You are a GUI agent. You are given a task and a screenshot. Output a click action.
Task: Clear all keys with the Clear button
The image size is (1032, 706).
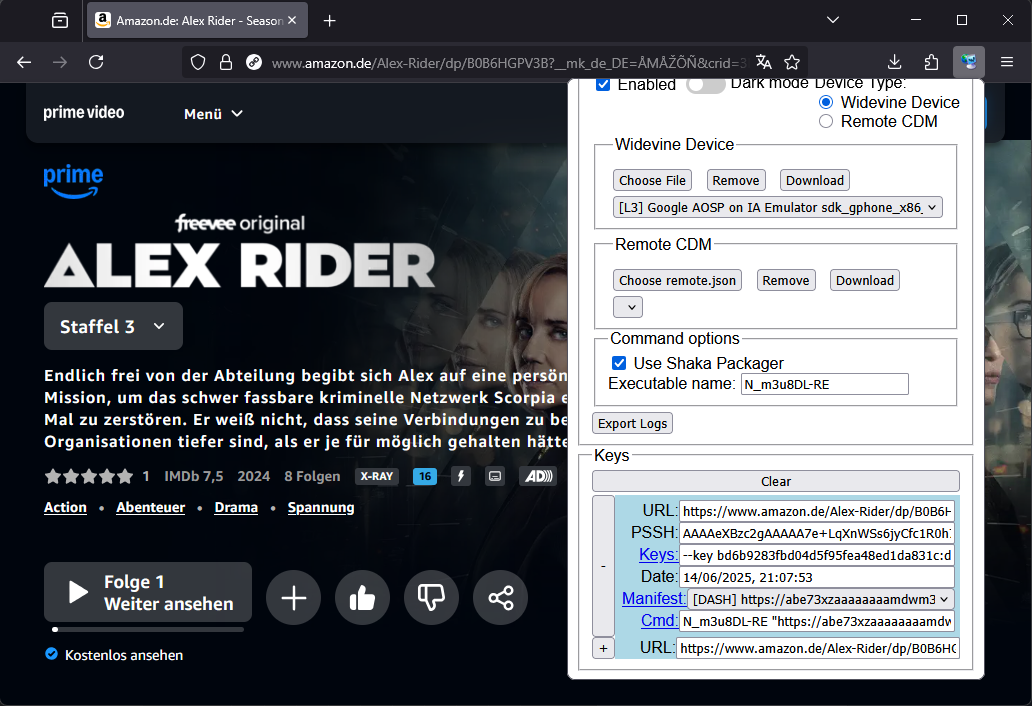pos(776,481)
